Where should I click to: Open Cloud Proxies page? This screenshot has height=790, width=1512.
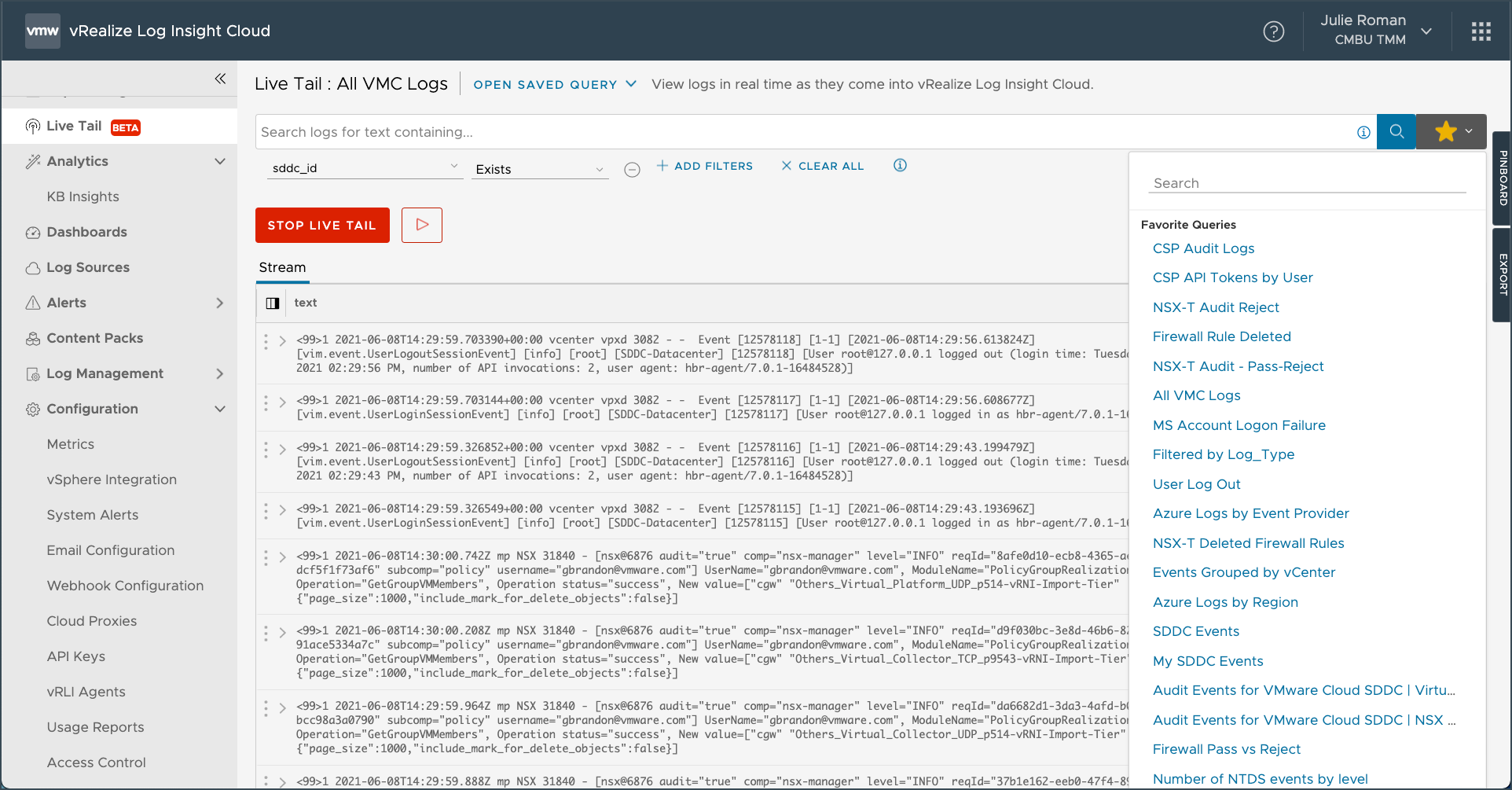(x=92, y=622)
